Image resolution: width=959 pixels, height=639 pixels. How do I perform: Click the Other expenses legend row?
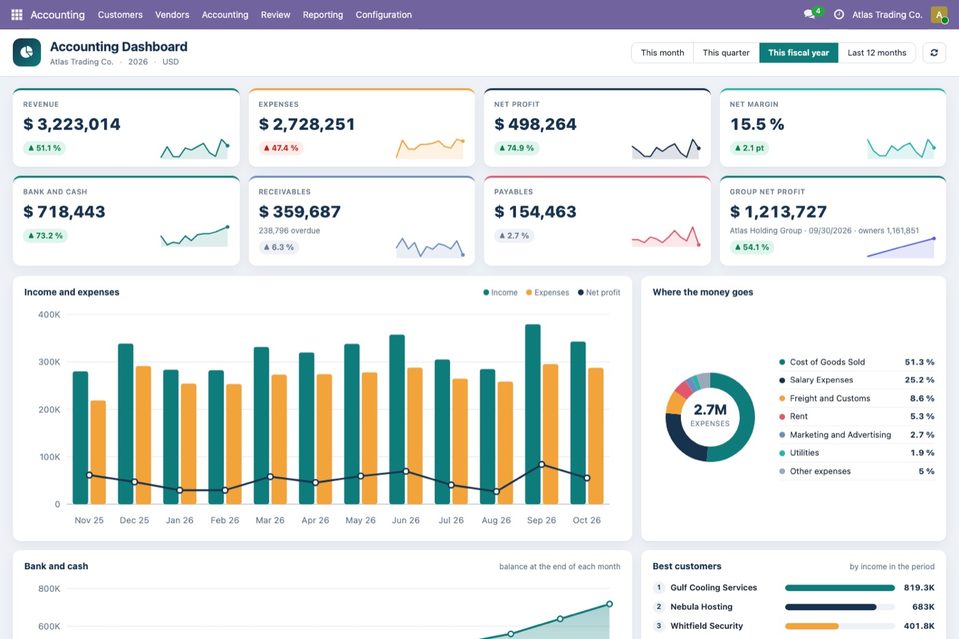(x=856, y=471)
